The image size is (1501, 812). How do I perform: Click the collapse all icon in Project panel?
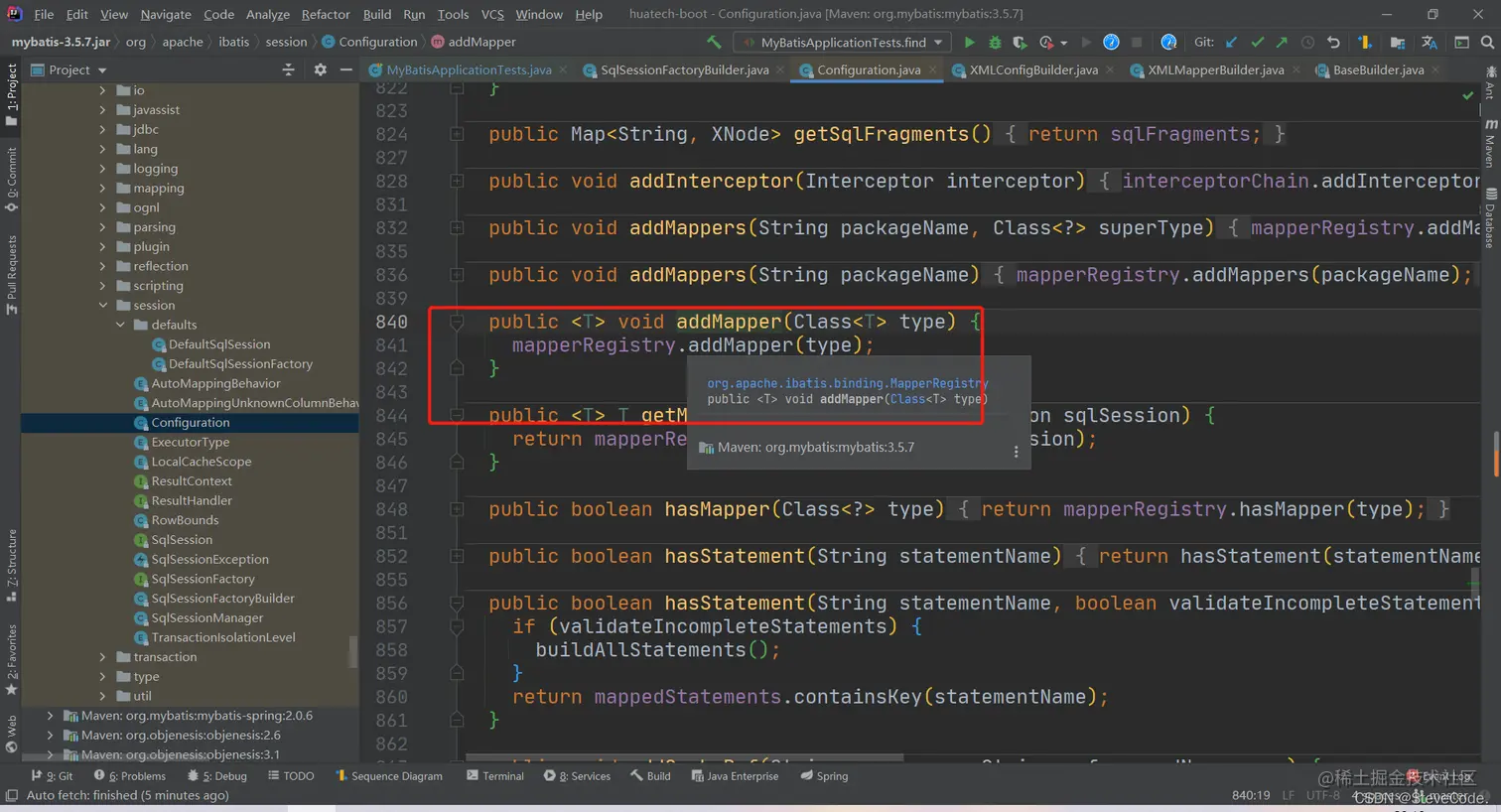pyautogui.click(x=288, y=69)
